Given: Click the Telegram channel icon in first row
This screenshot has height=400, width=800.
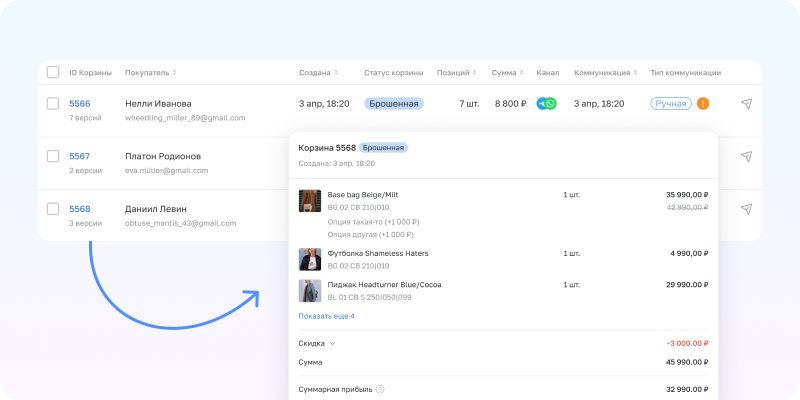Looking at the screenshot, I should (541, 103).
